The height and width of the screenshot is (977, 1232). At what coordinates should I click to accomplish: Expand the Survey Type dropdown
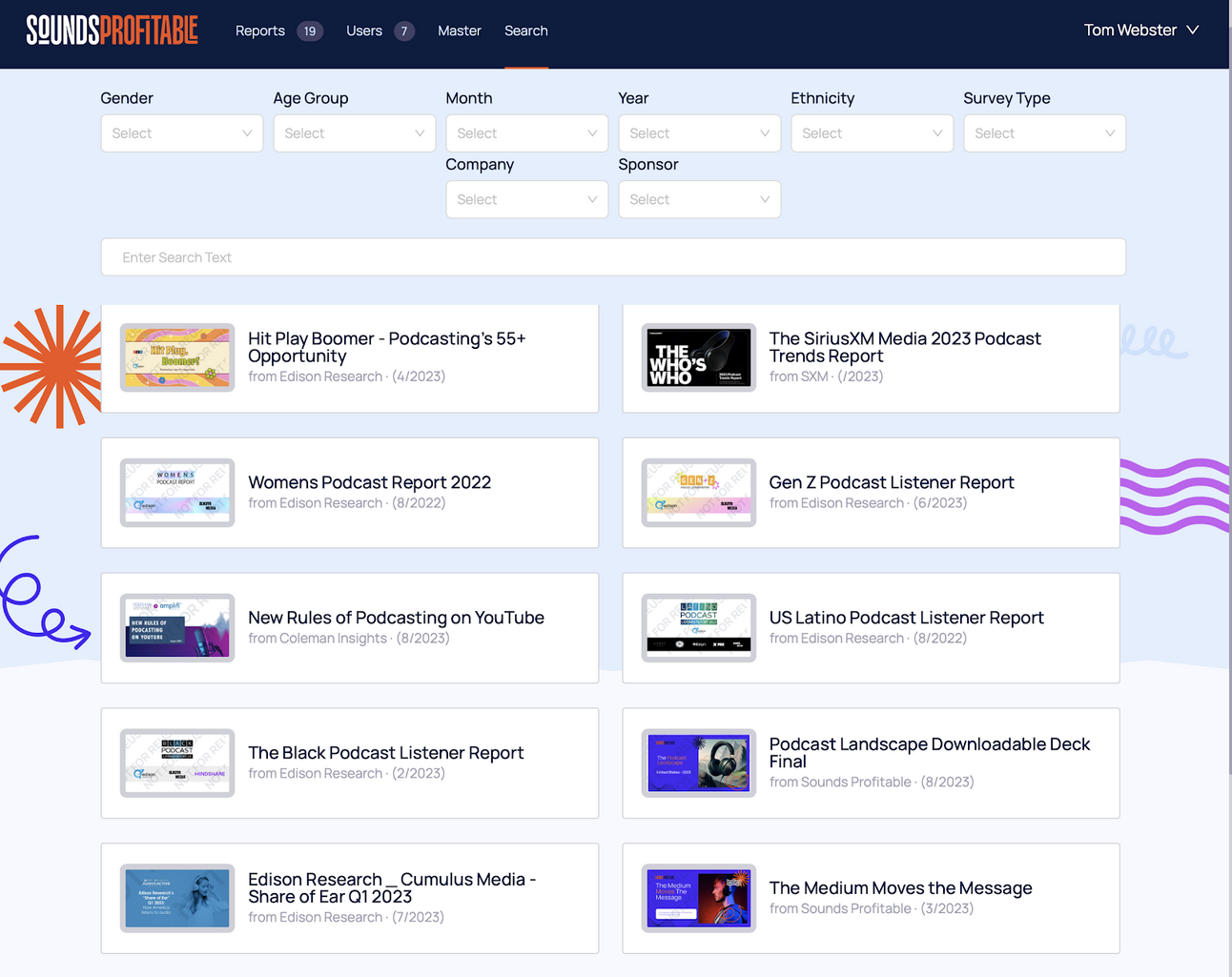click(x=1045, y=133)
